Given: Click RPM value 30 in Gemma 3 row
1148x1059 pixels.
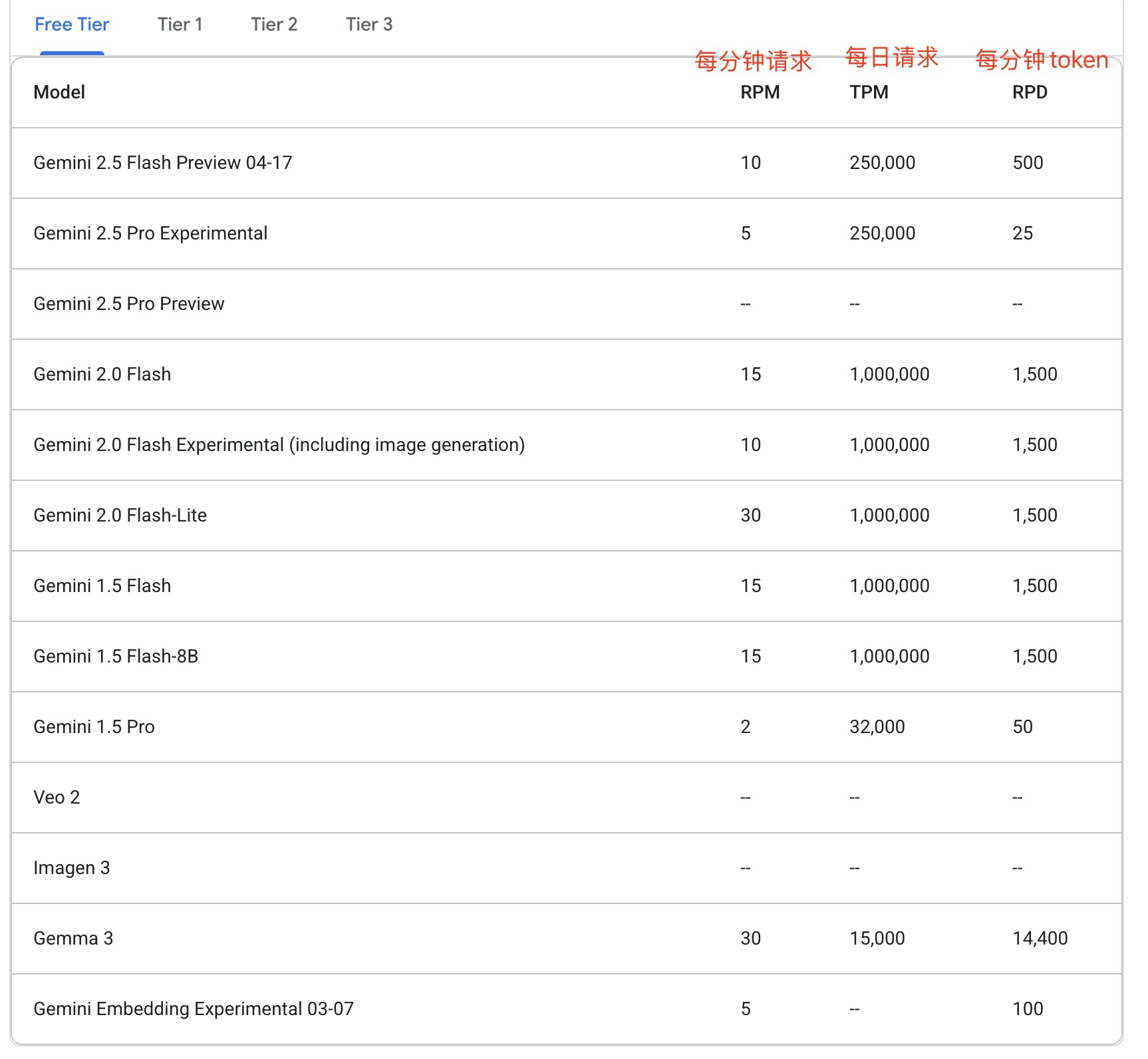Looking at the screenshot, I should 751,938.
